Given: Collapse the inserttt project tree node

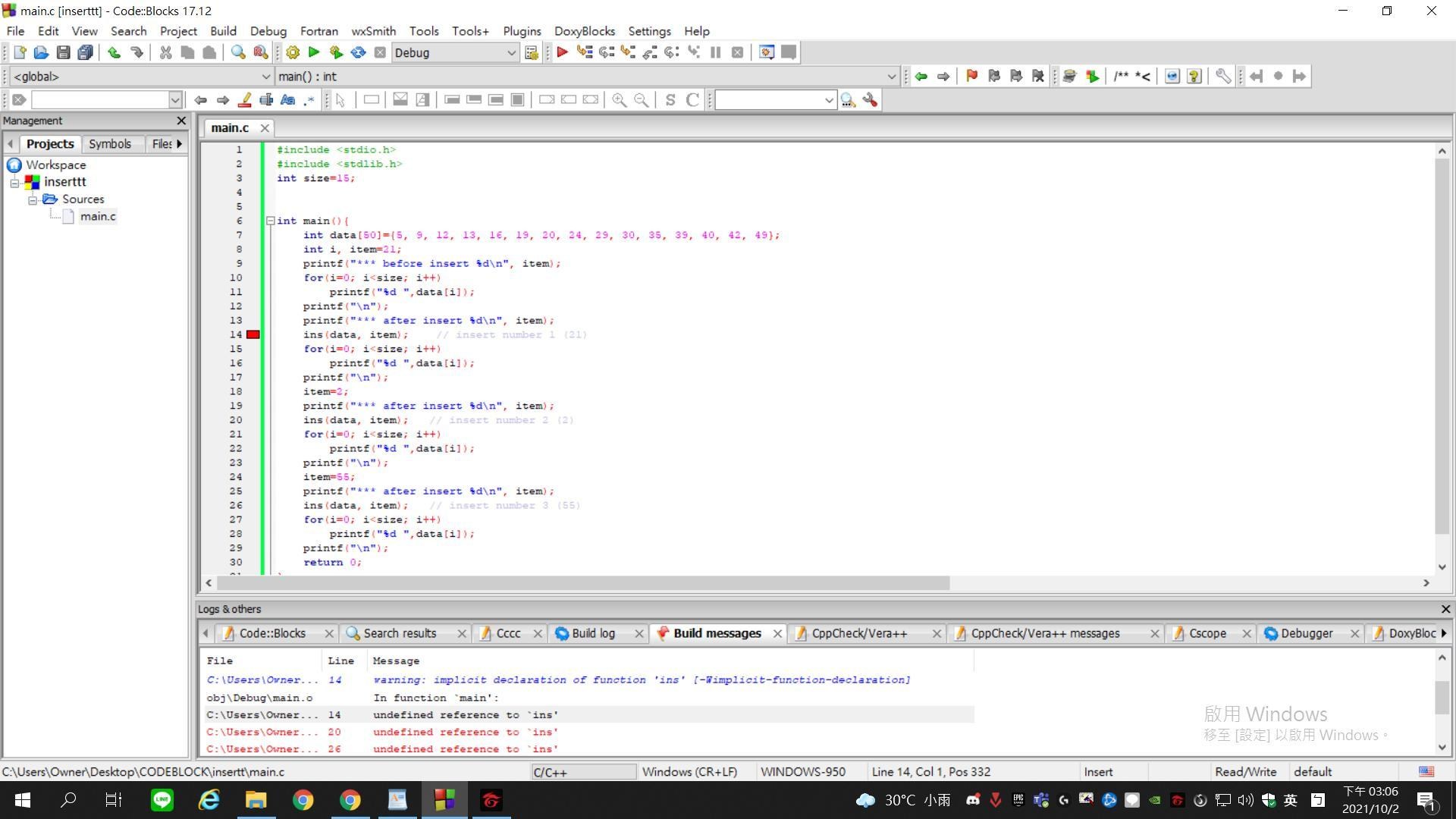Looking at the screenshot, I should pyautogui.click(x=14, y=183).
